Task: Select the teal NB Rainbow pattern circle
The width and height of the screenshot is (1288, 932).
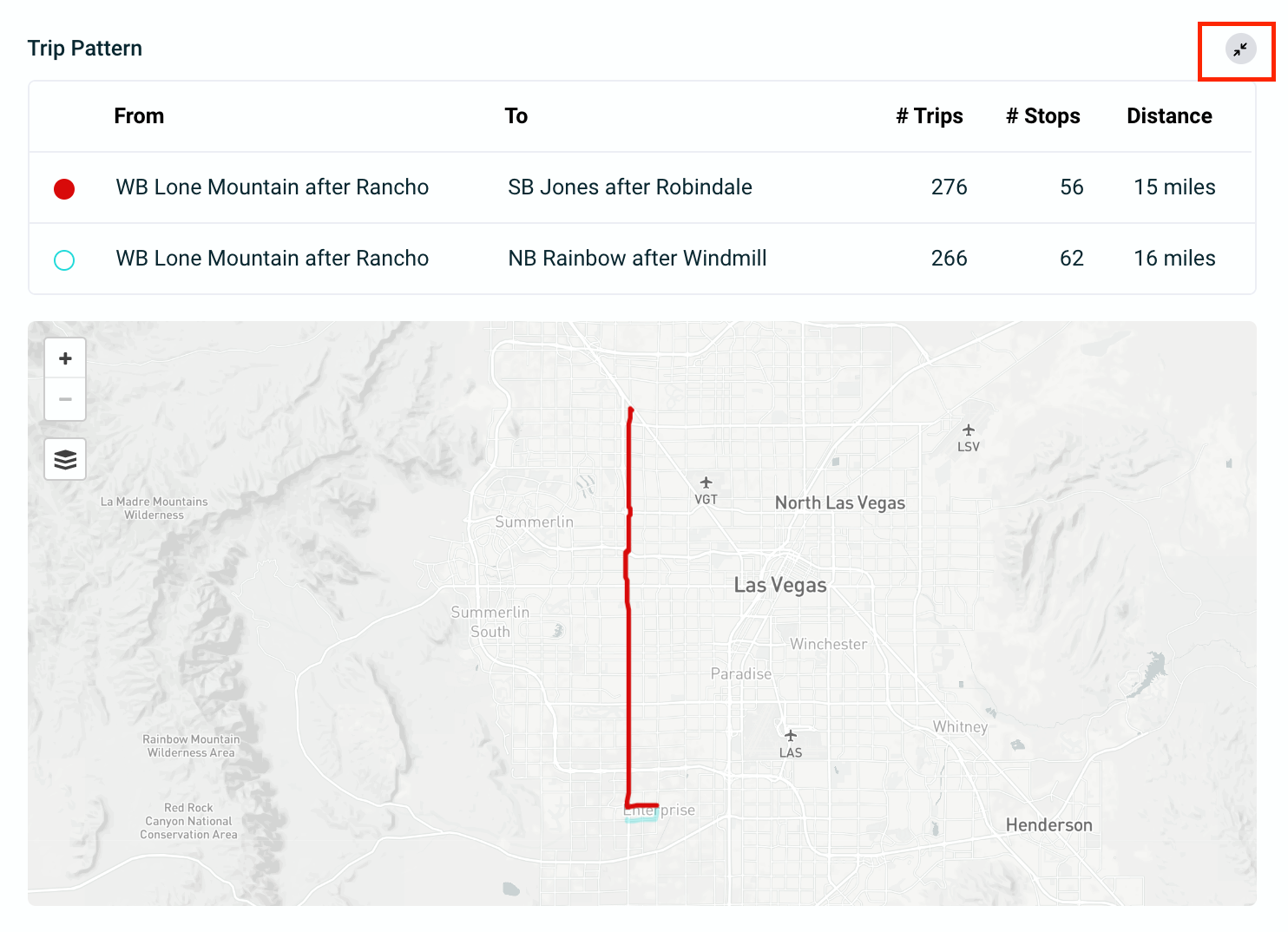Action: point(64,259)
